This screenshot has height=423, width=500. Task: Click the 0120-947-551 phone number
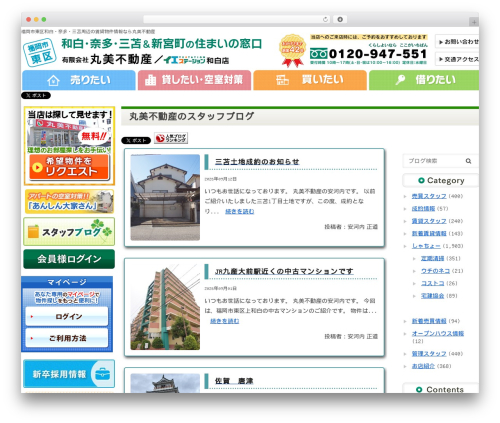point(378,54)
